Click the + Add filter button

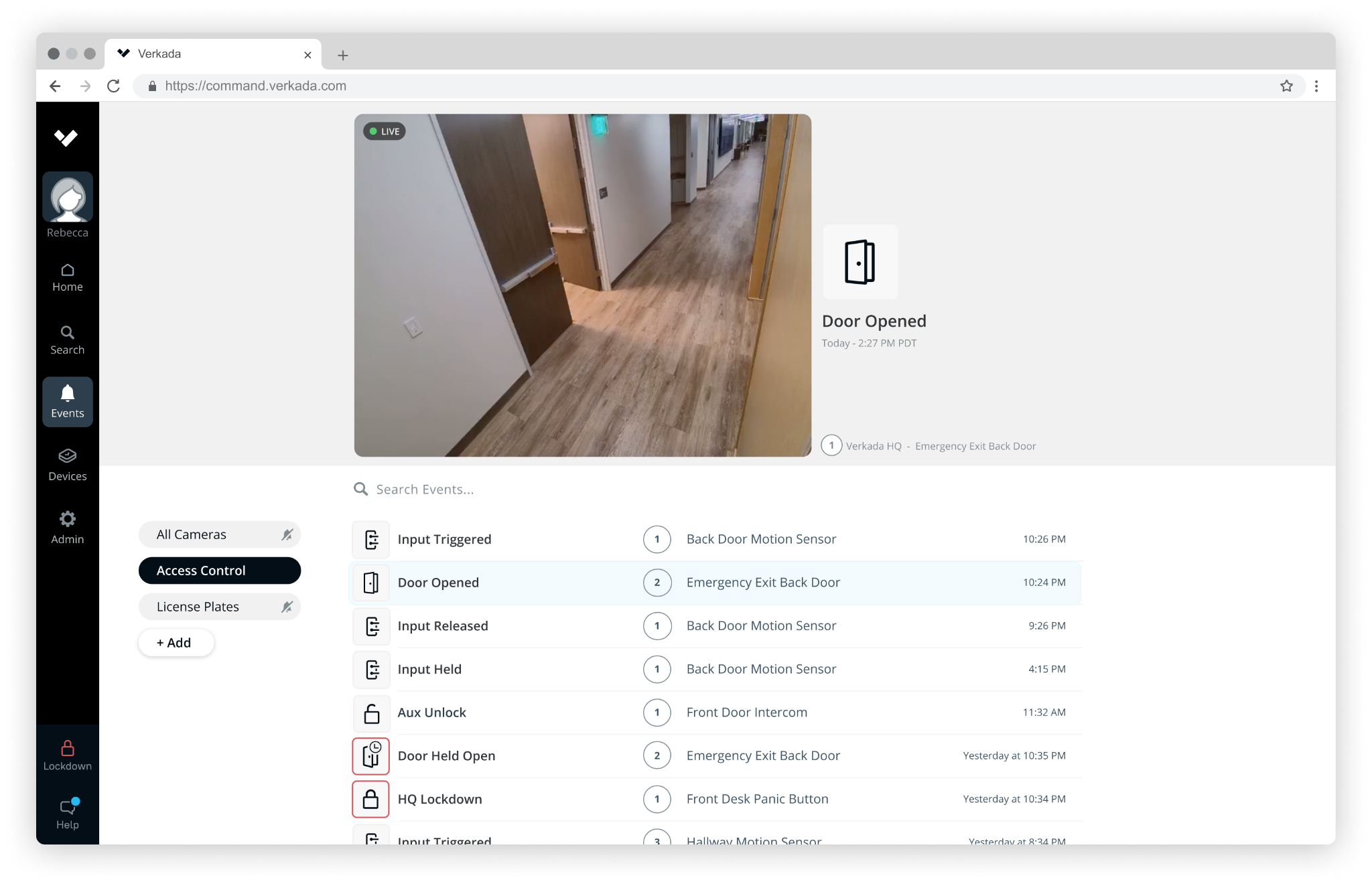176,642
